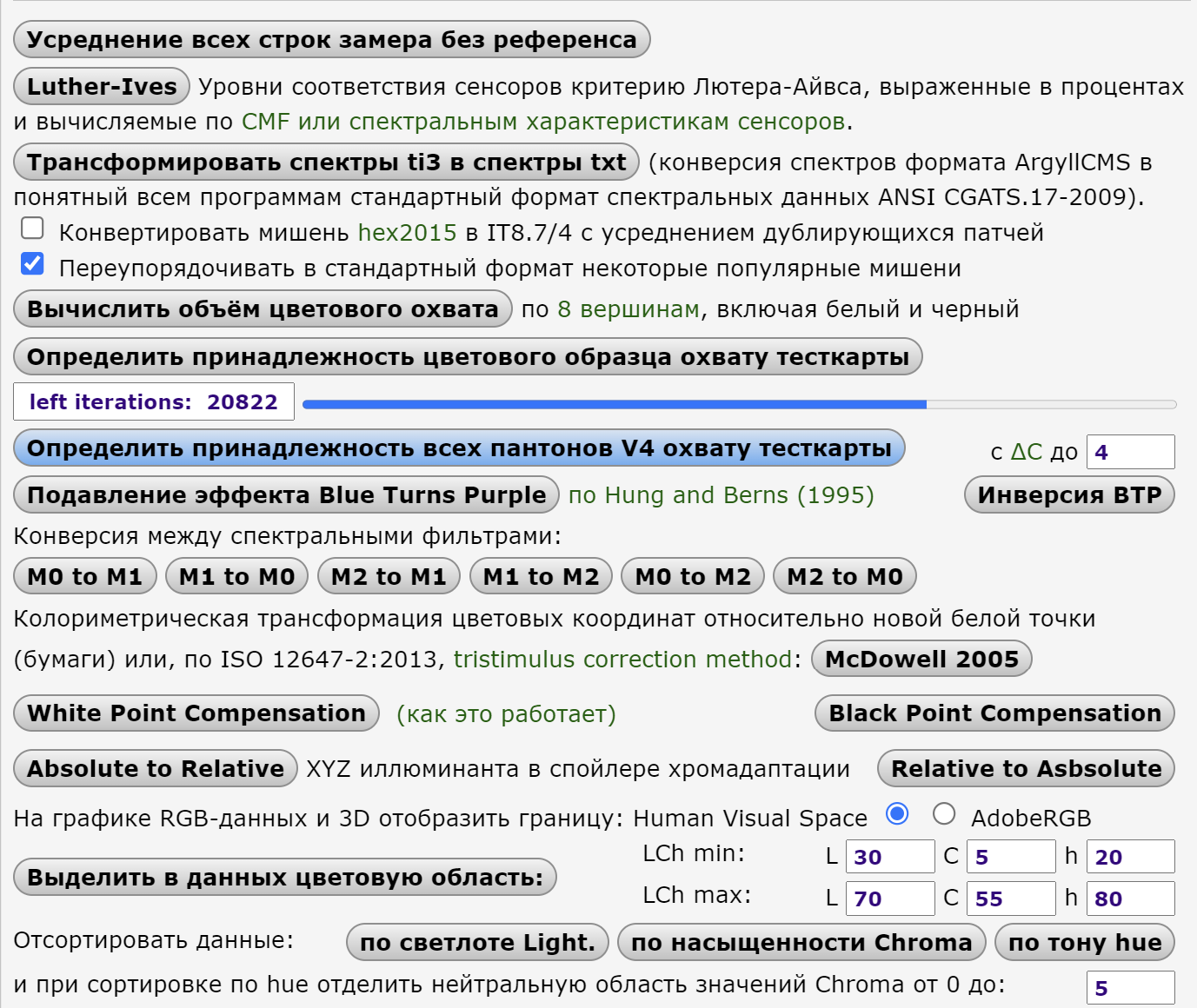
Task: Run White Point Compensation
Action: click(196, 713)
